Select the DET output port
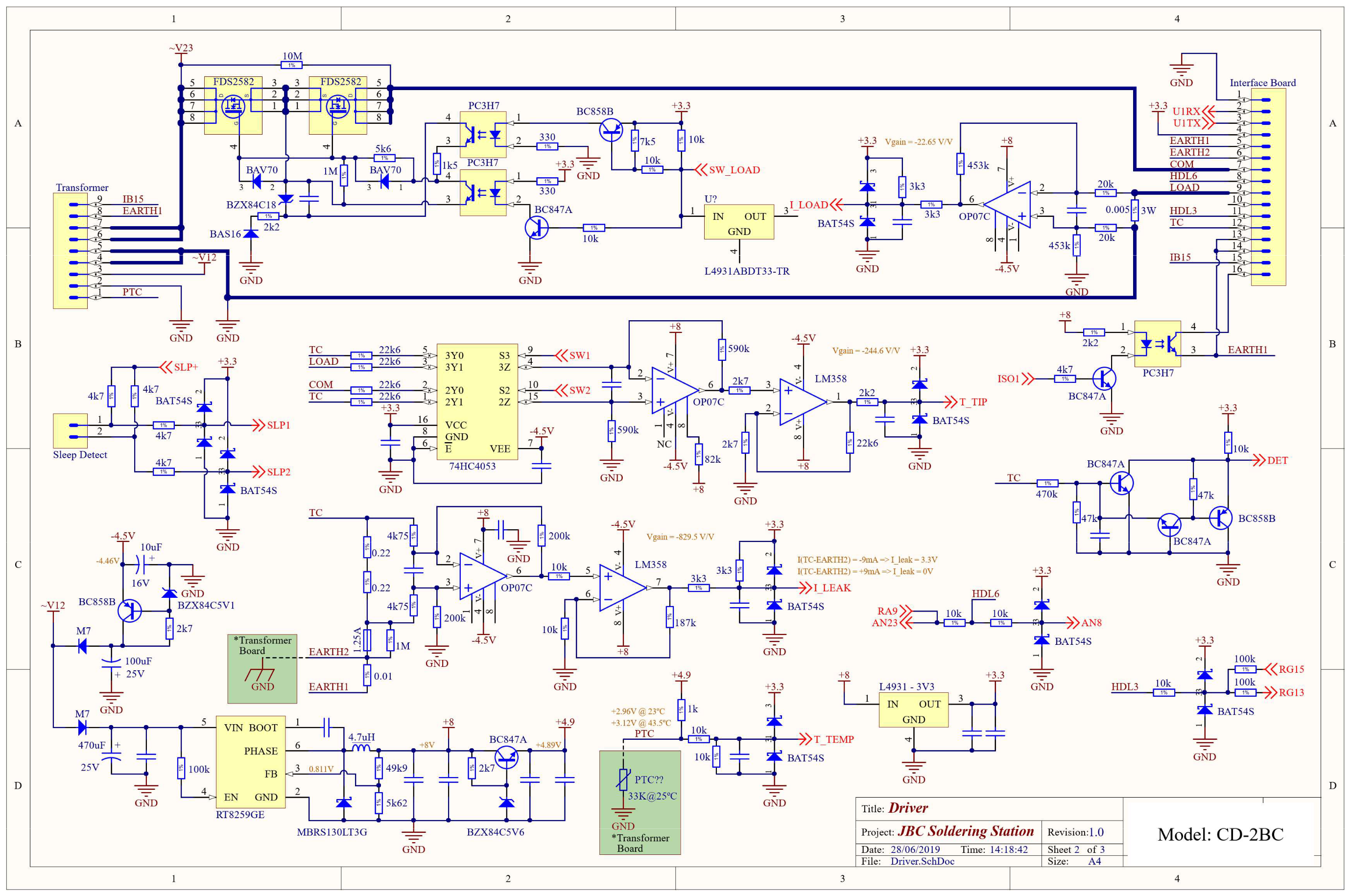The height and width of the screenshot is (896, 1351). click(x=1270, y=460)
